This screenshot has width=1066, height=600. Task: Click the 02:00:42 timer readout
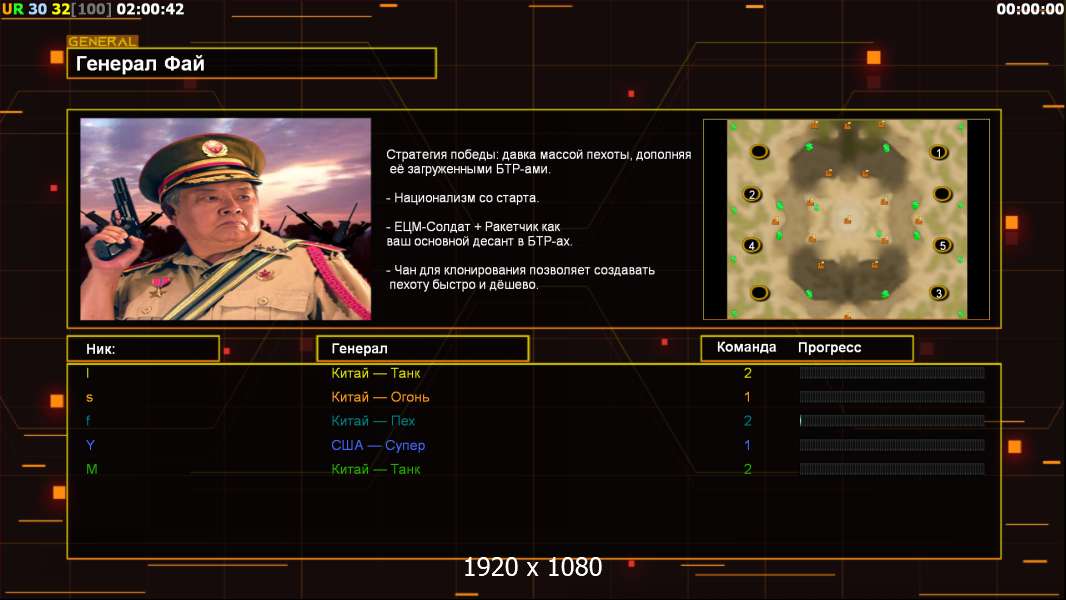pyautogui.click(x=150, y=9)
